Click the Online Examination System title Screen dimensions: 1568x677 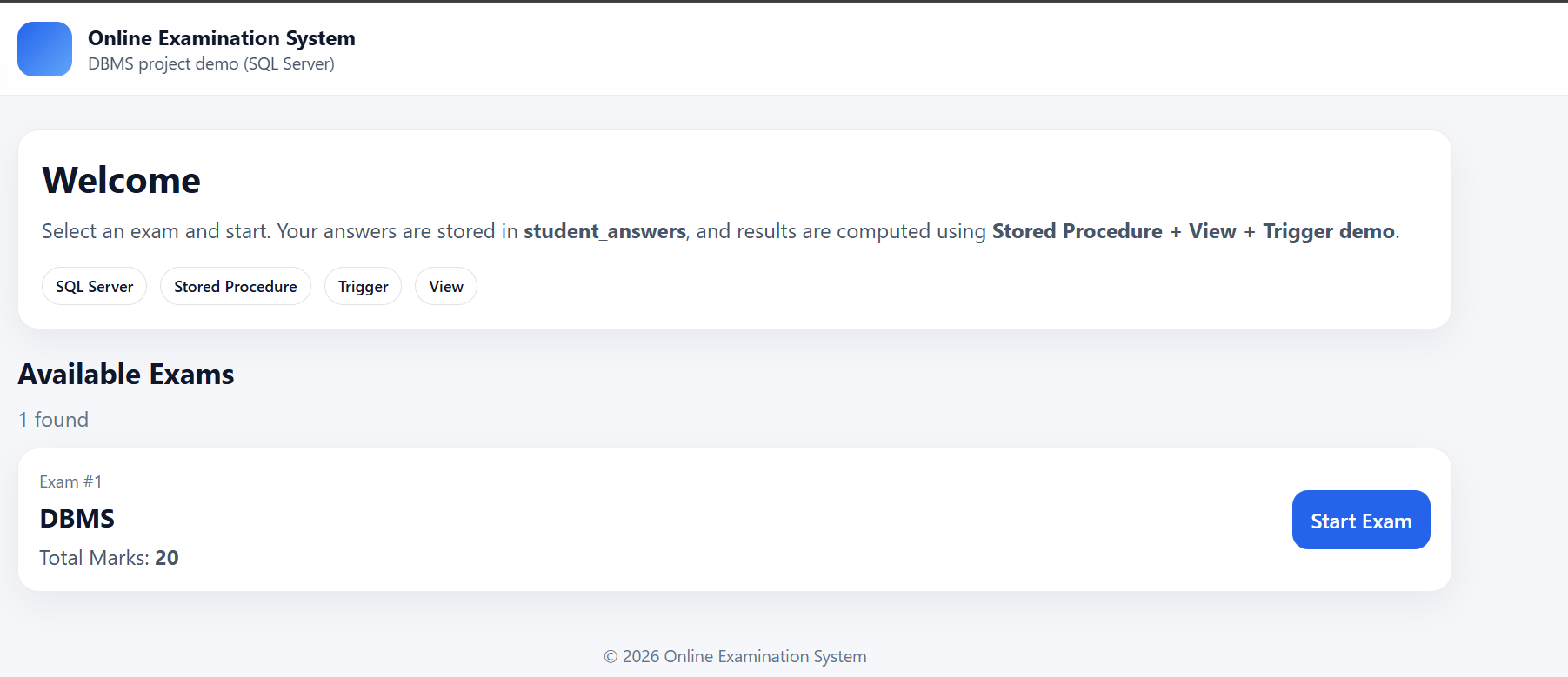tap(221, 38)
